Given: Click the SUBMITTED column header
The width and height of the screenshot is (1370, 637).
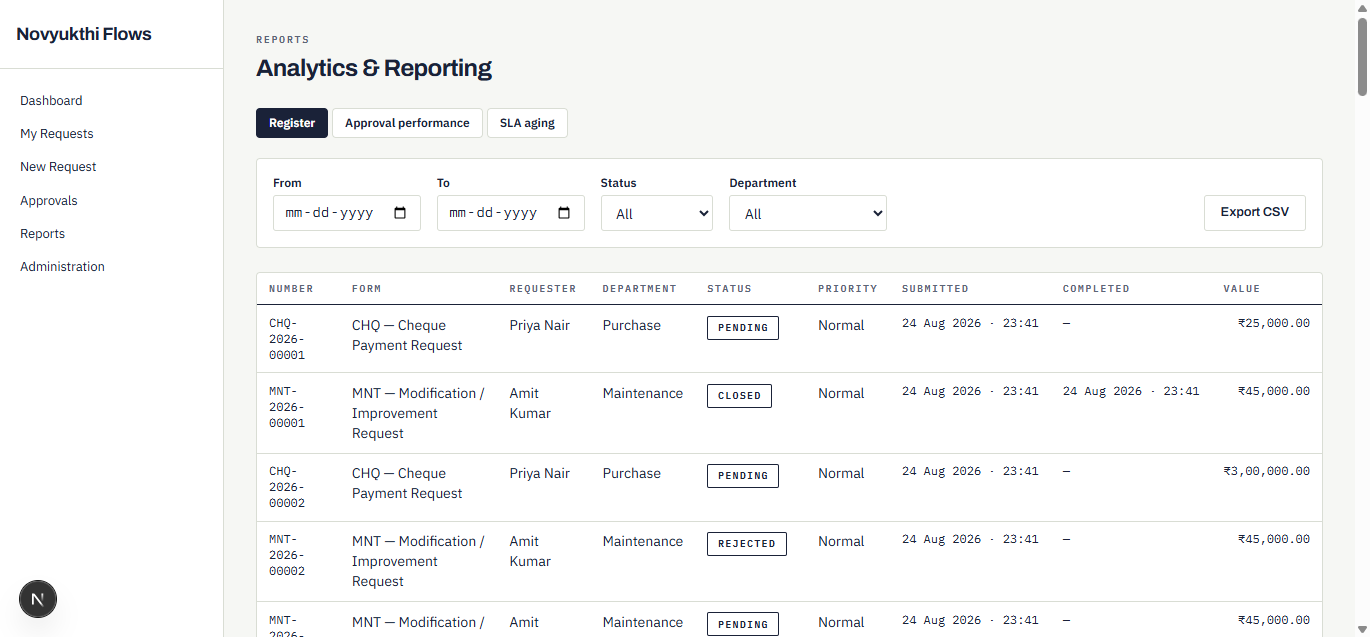Looking at the screenshot, I should pos(935,289).
